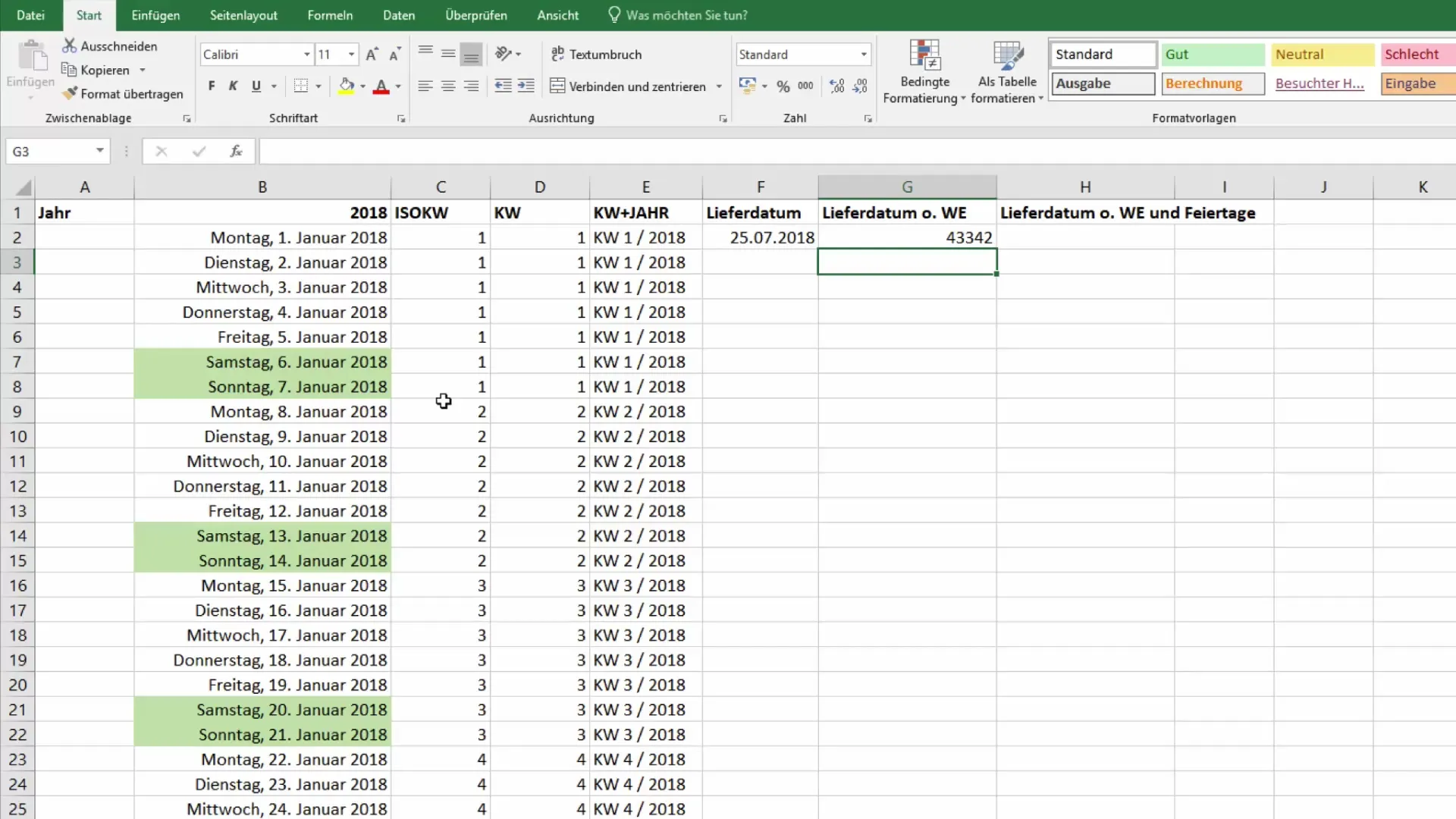
Task: Expand the Name Box dropdown arrow
Action: point(99,150)
